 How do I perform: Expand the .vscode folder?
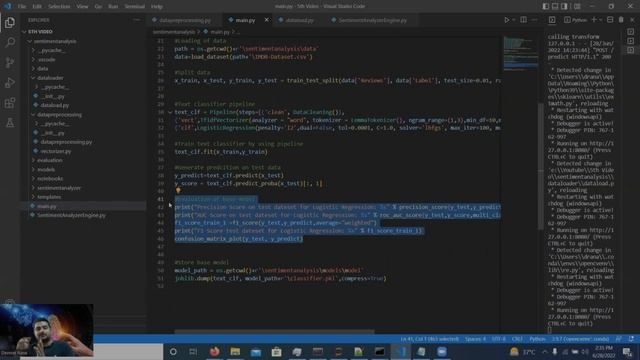point(83,60)
